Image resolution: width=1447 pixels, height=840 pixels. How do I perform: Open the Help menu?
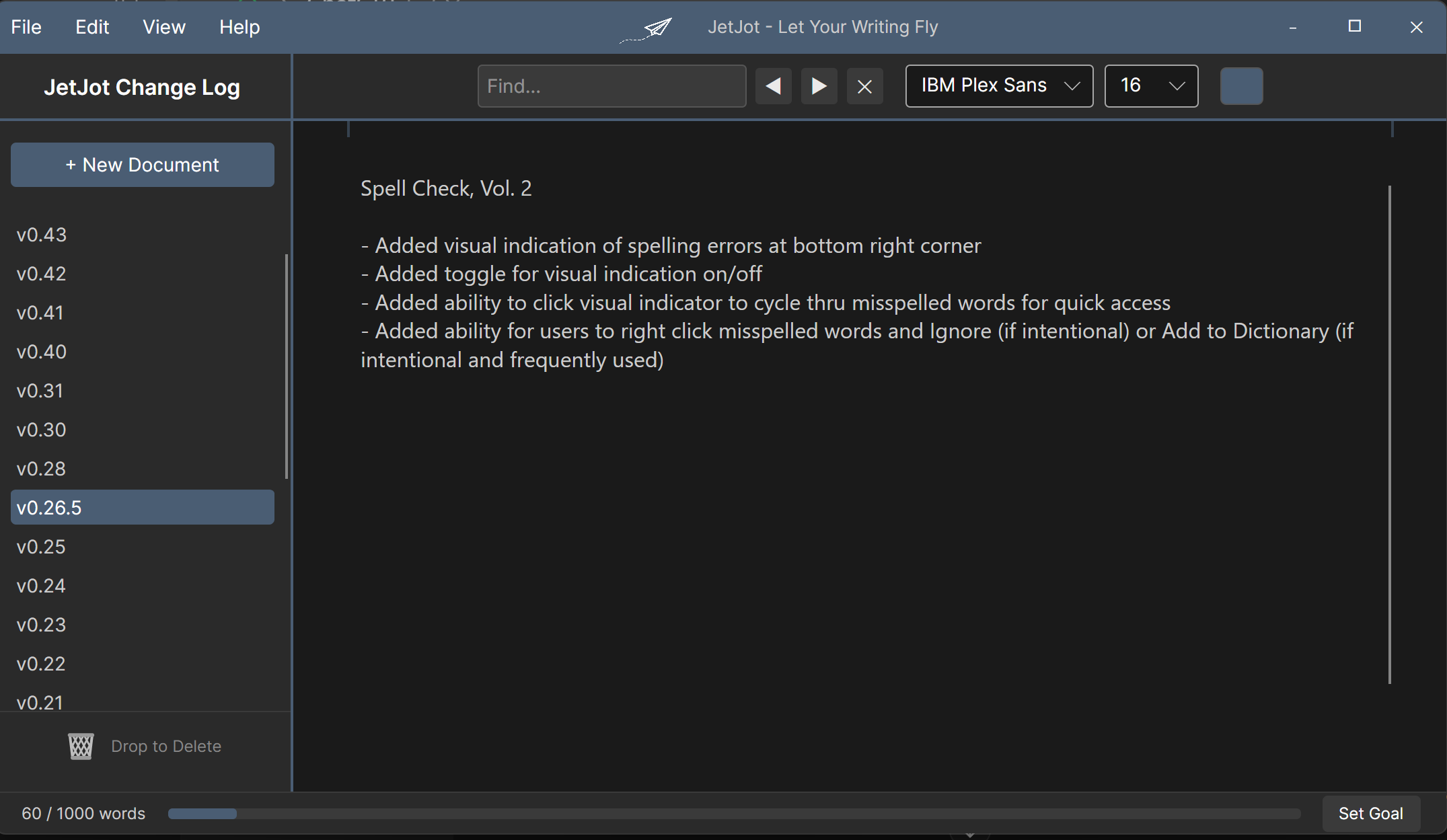coord(239,27)
